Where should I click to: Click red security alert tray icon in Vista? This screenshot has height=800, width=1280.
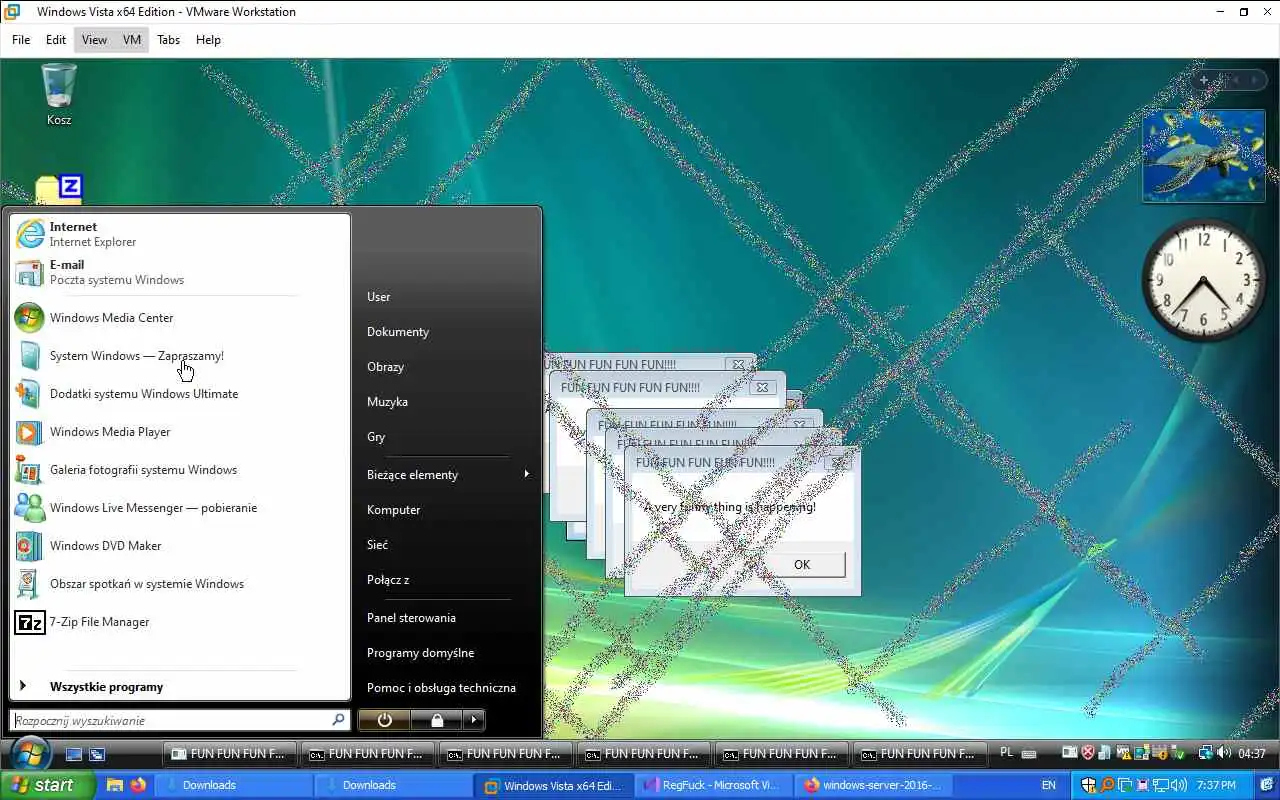pyautogui.click(x=1088, y=753)
